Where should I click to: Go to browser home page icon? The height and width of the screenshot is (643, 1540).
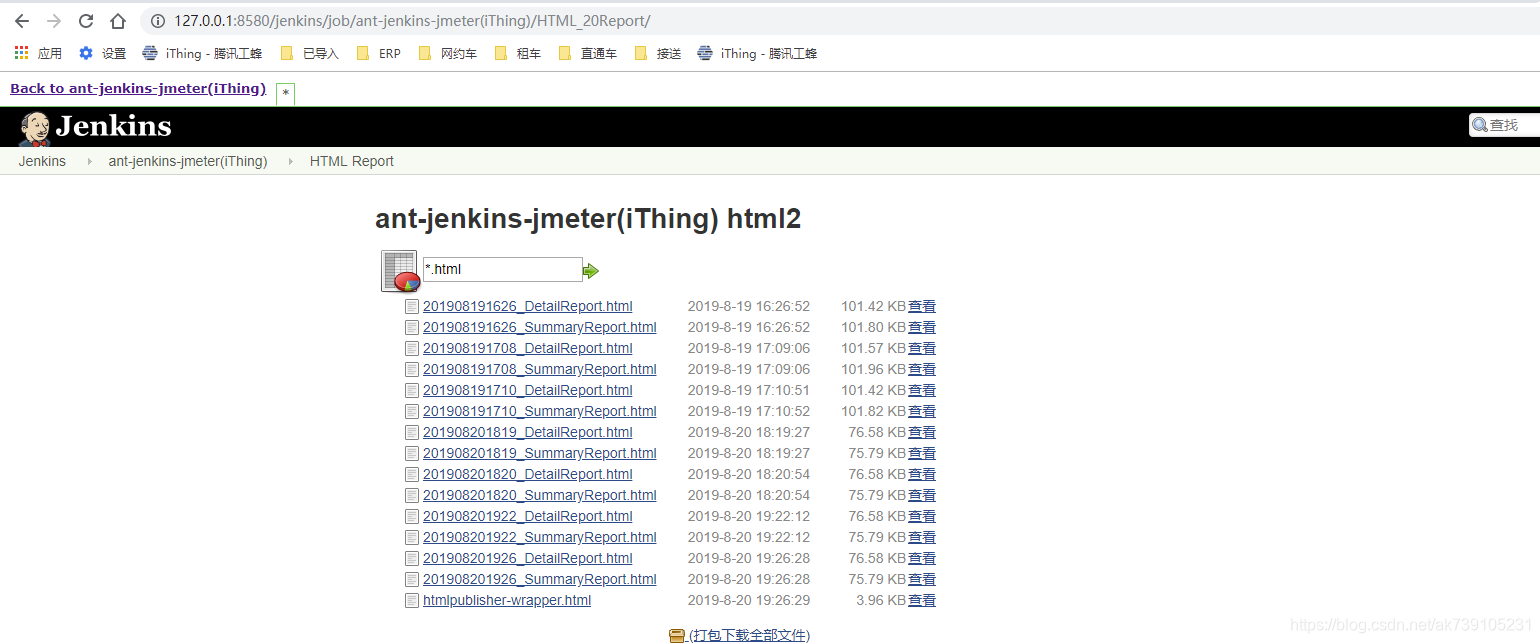[x=118, y=21]
